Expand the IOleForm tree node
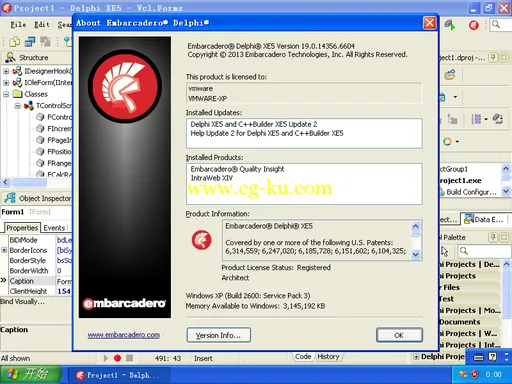512x384 pixels. 6,82
